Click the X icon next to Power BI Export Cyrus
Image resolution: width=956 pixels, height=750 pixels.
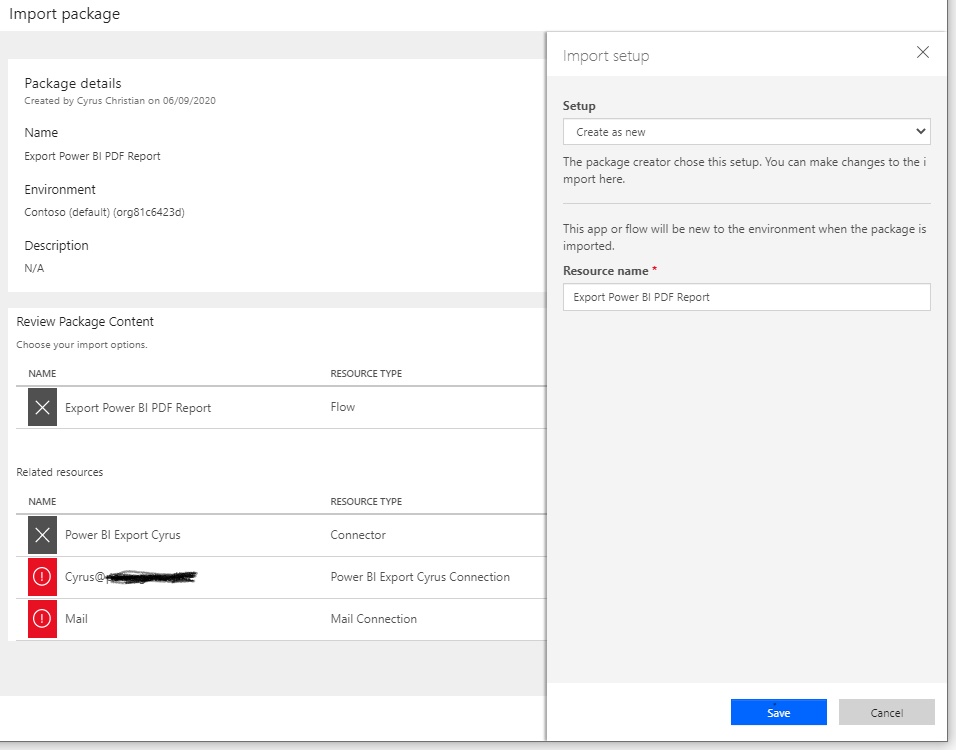pyautogui.click(x=42, y=535)
